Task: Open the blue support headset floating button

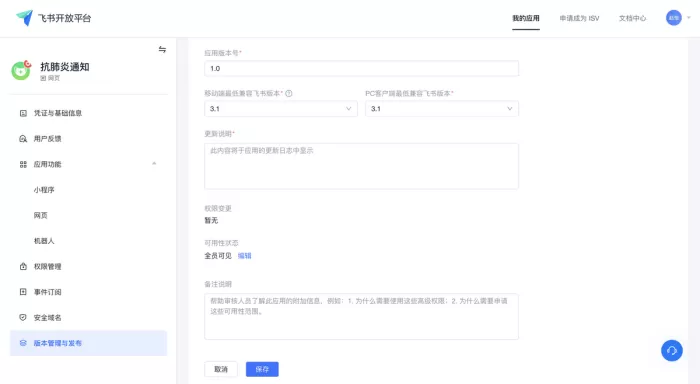Action: pos(672,351)
